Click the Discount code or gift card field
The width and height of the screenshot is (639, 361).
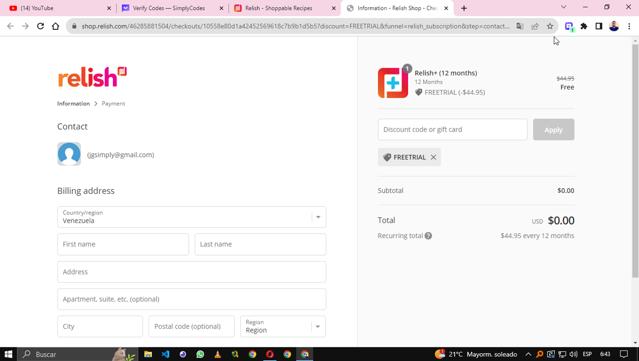[452, 130]
